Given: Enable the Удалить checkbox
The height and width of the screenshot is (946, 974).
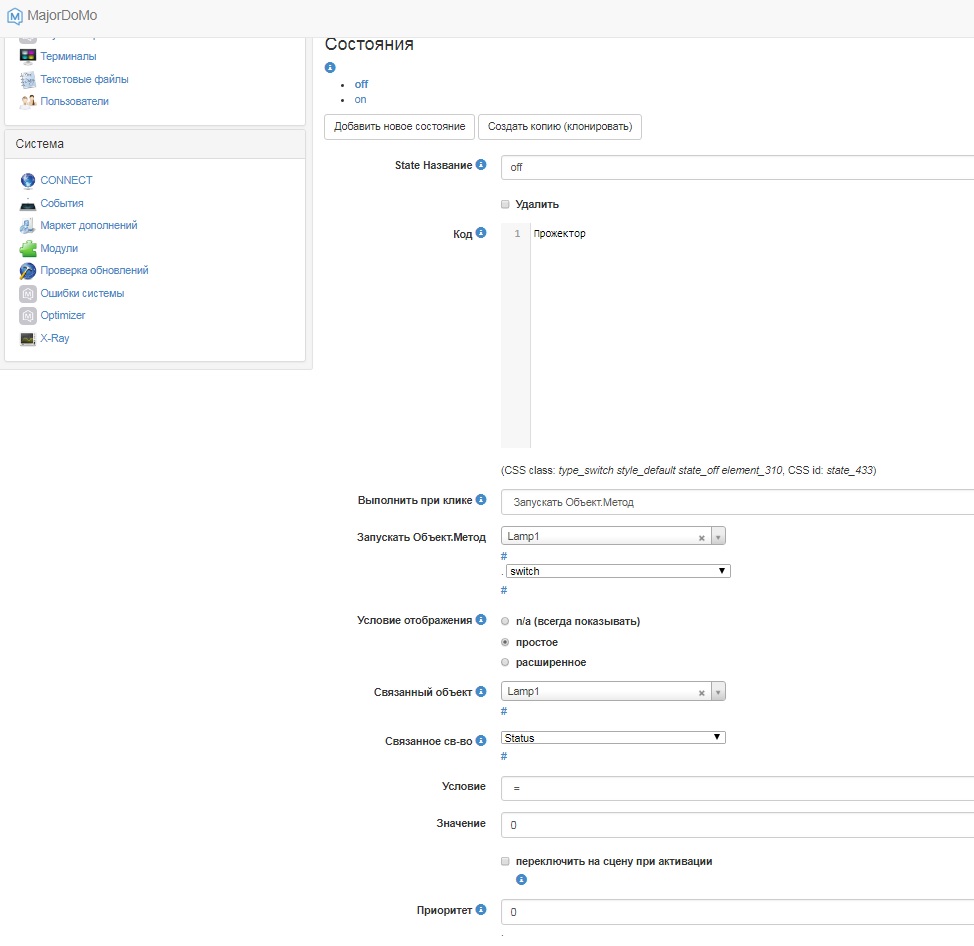Looking at the screenshot, I should click(x=505, y=204).
